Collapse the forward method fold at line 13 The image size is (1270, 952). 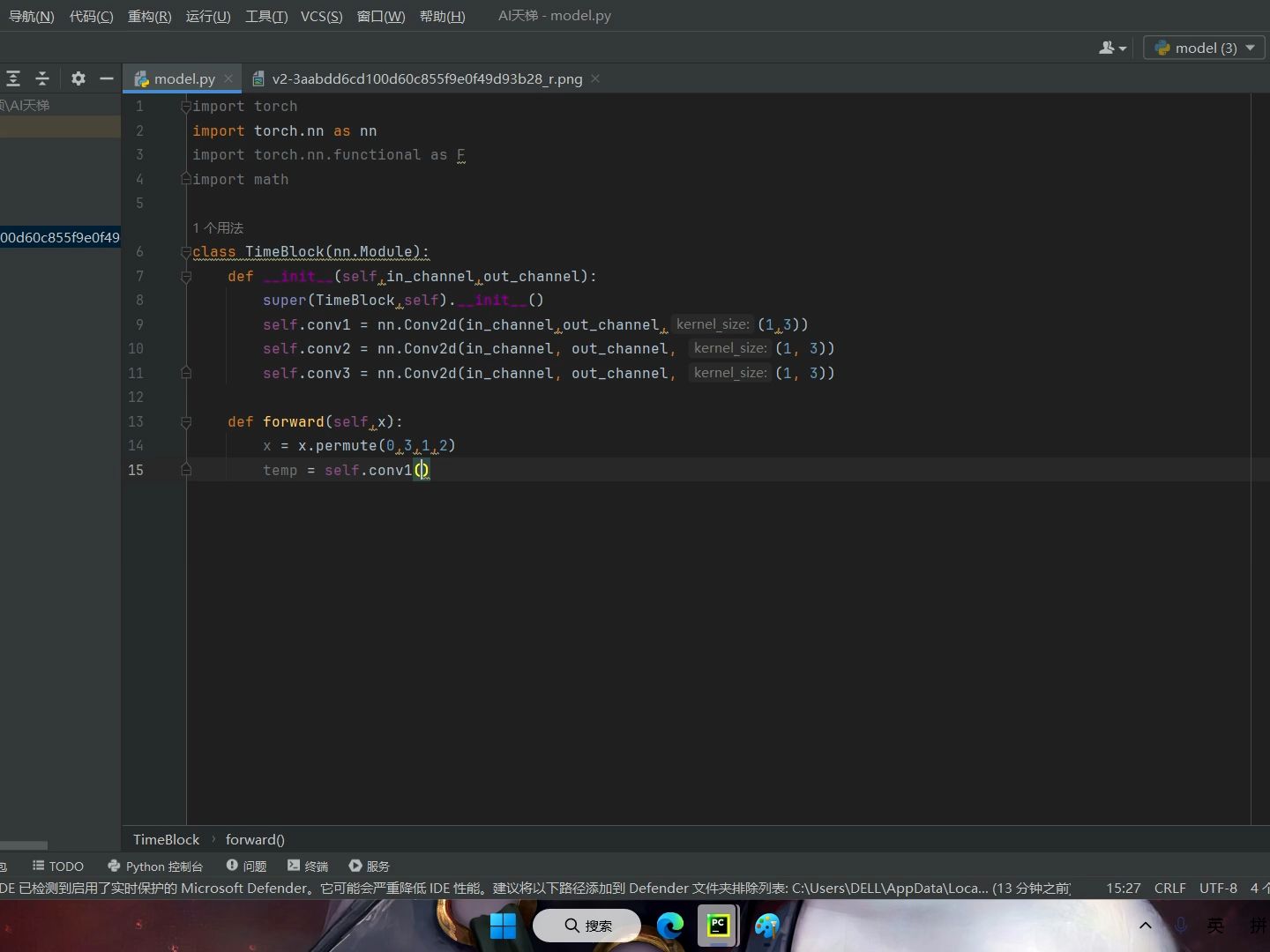click(x=185, y=422)
